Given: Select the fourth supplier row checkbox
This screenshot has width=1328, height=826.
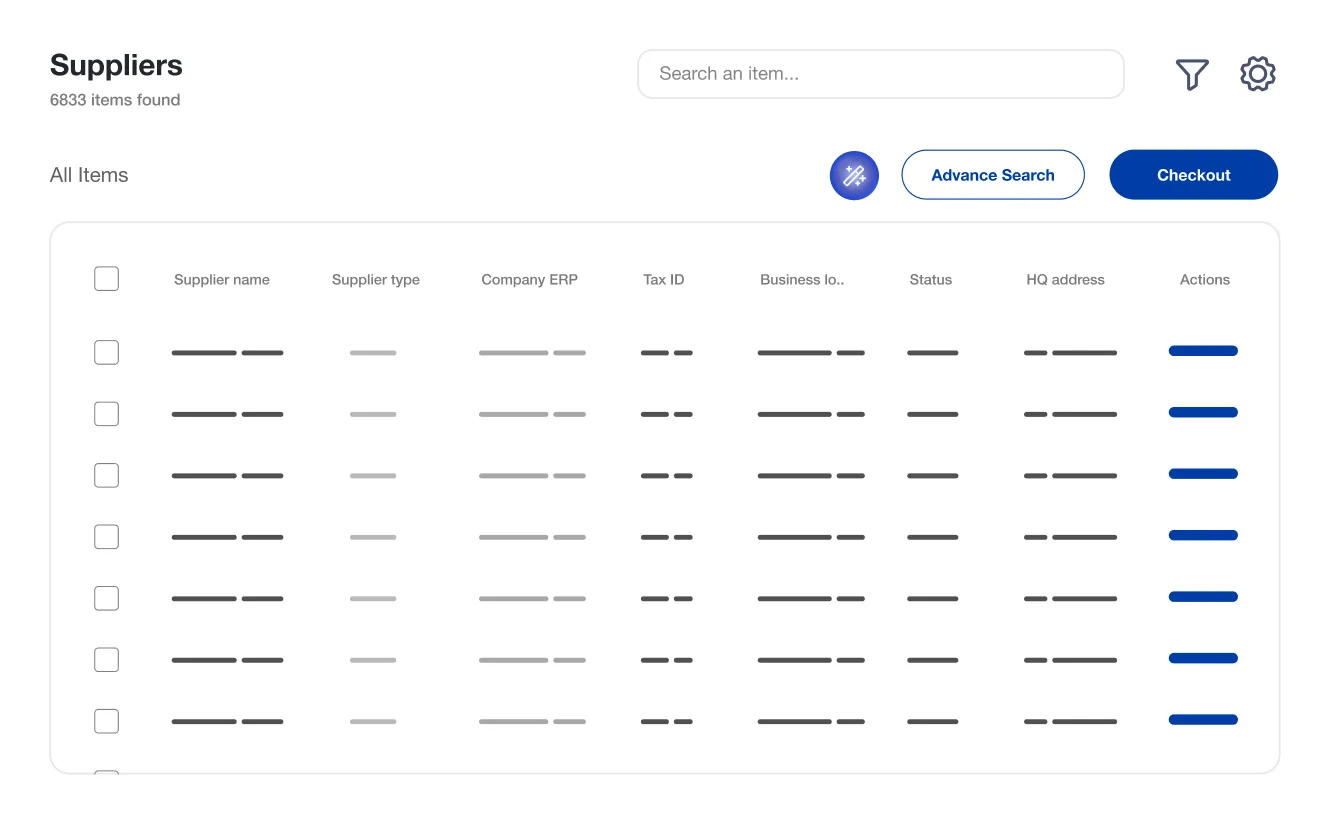Looking at the screenshot, I should (x=106, y=537).
